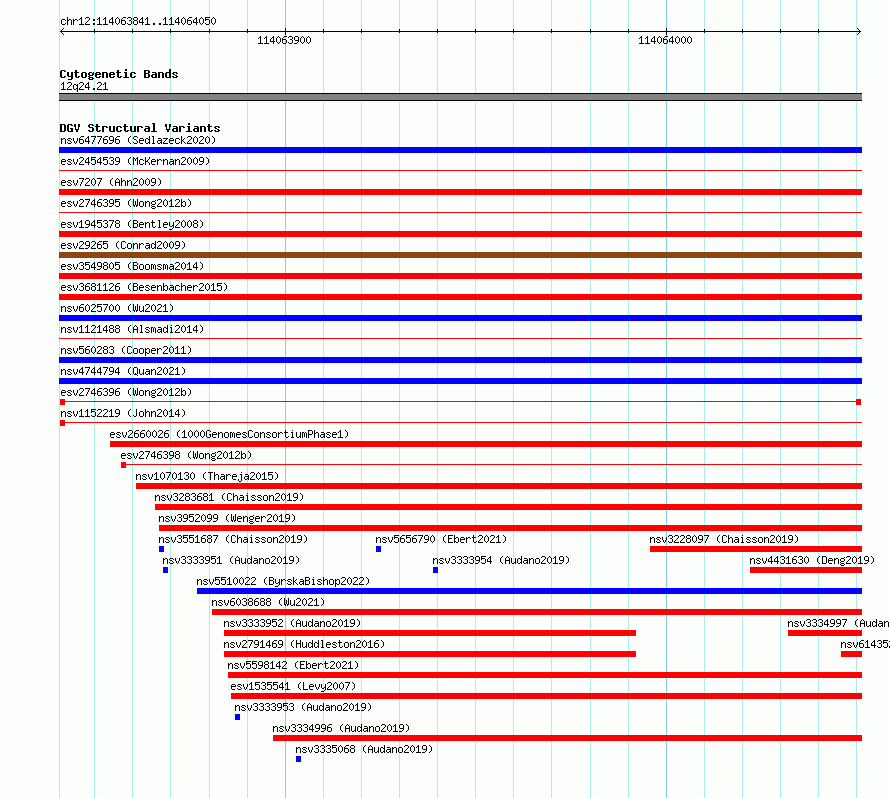Select the nsv560283 (Cooper2011) label
The image size is (890, 798).
[x=126, y=350]
